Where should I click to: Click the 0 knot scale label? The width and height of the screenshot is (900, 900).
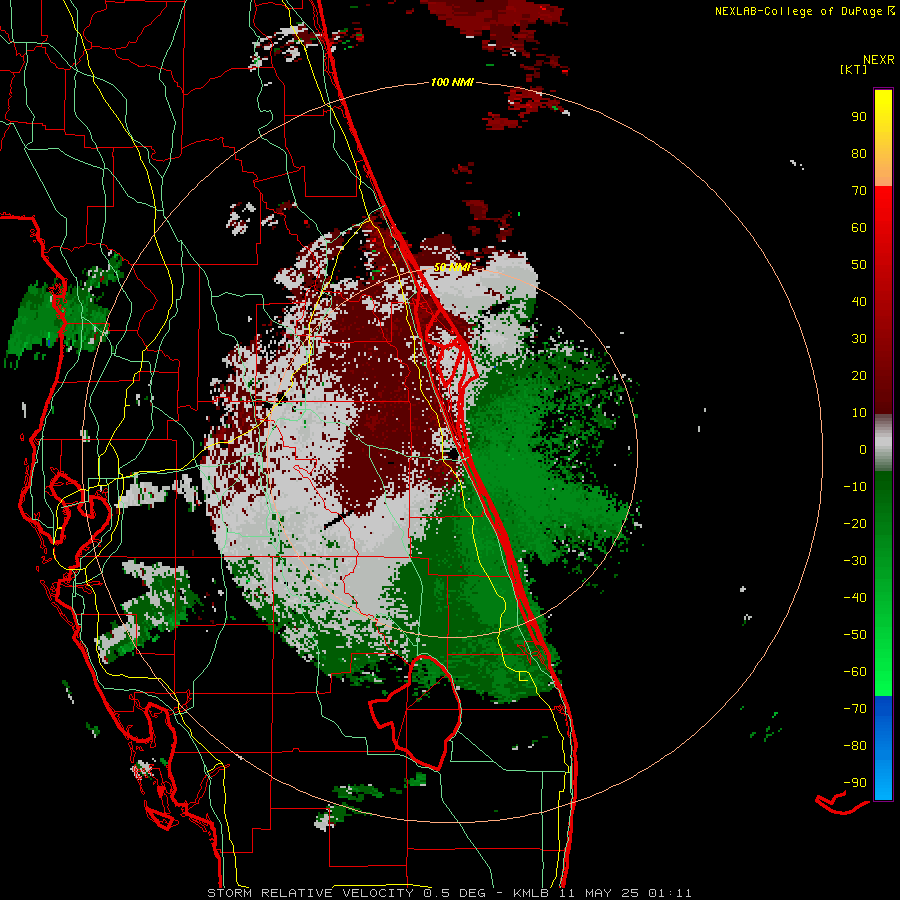coord(863,449)
